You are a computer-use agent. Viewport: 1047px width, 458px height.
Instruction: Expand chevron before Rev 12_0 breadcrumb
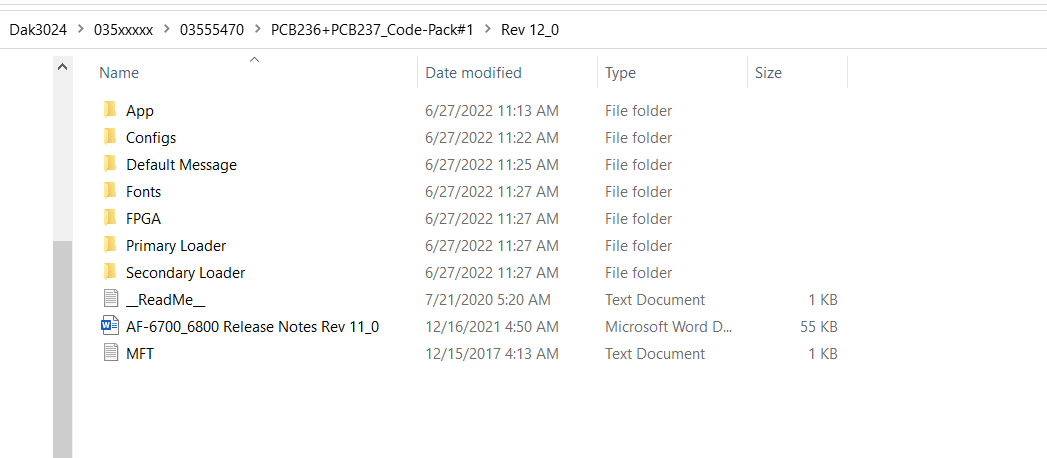click(x=488, y=30)
